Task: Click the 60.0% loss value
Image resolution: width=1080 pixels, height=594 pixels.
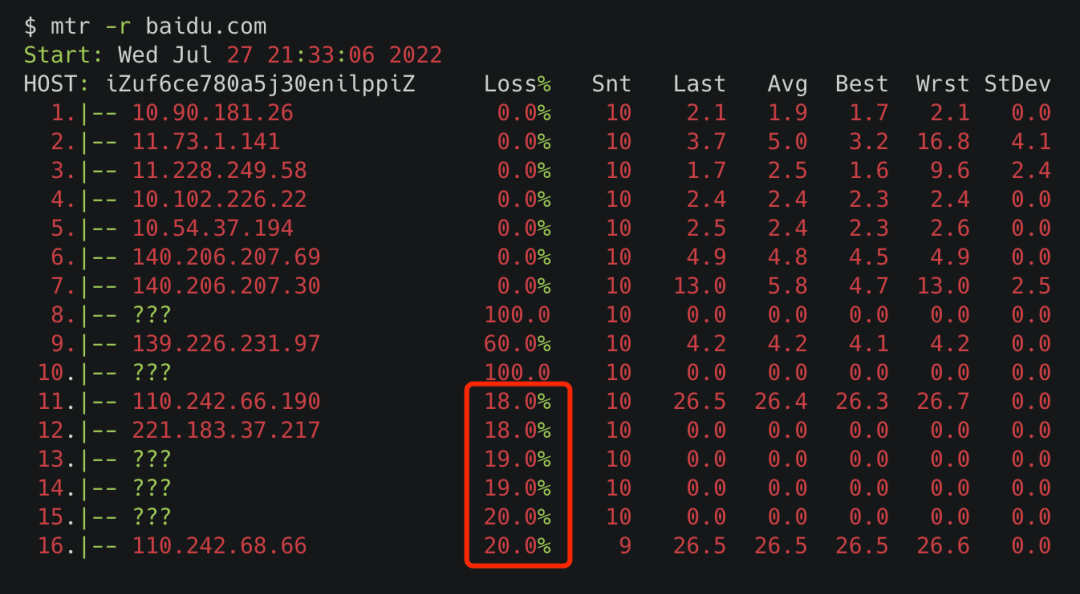Action: pos(517,344)
